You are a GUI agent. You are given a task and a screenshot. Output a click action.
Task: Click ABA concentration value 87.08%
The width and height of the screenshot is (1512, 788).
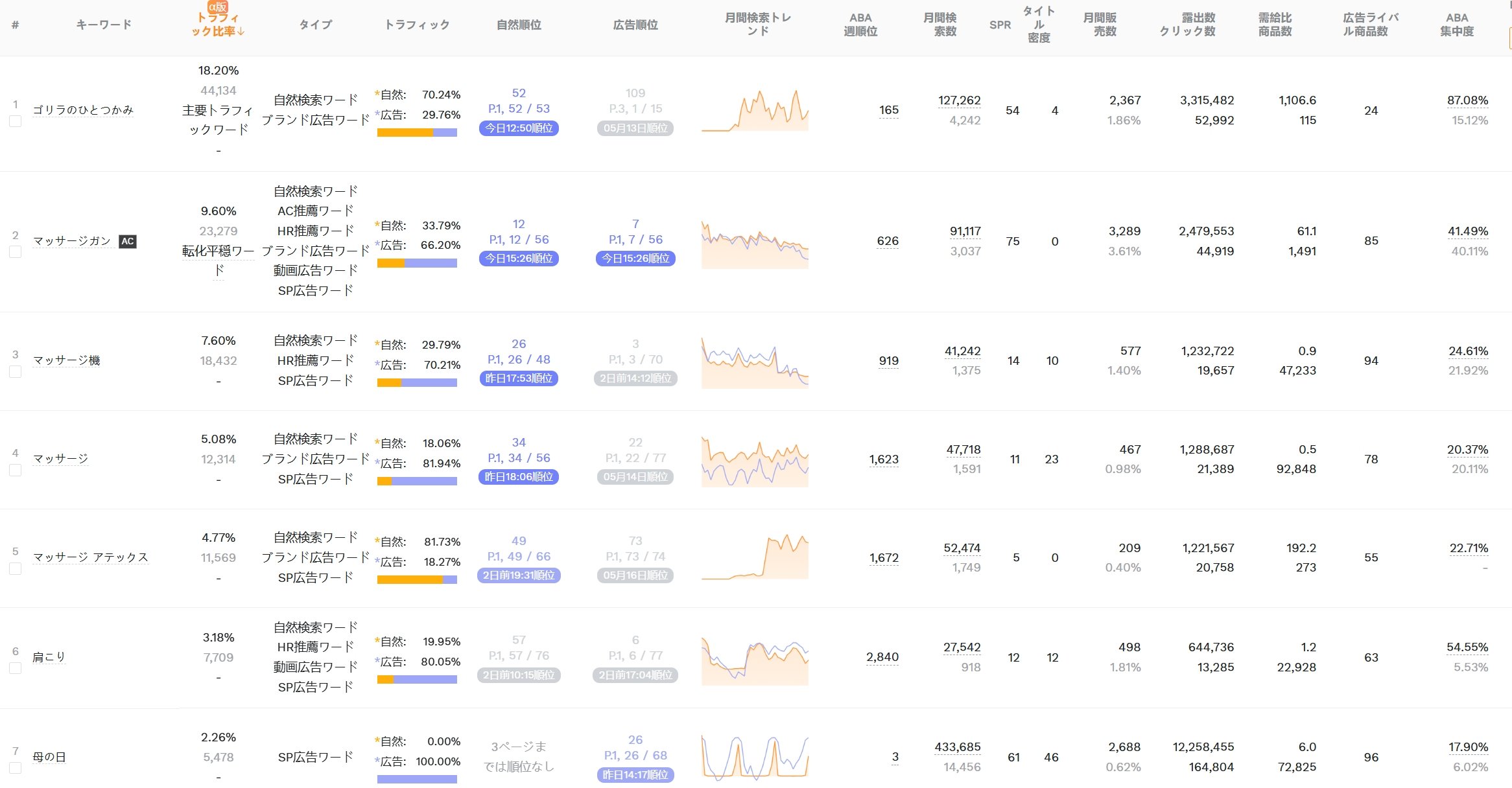tap(1467, 100)
